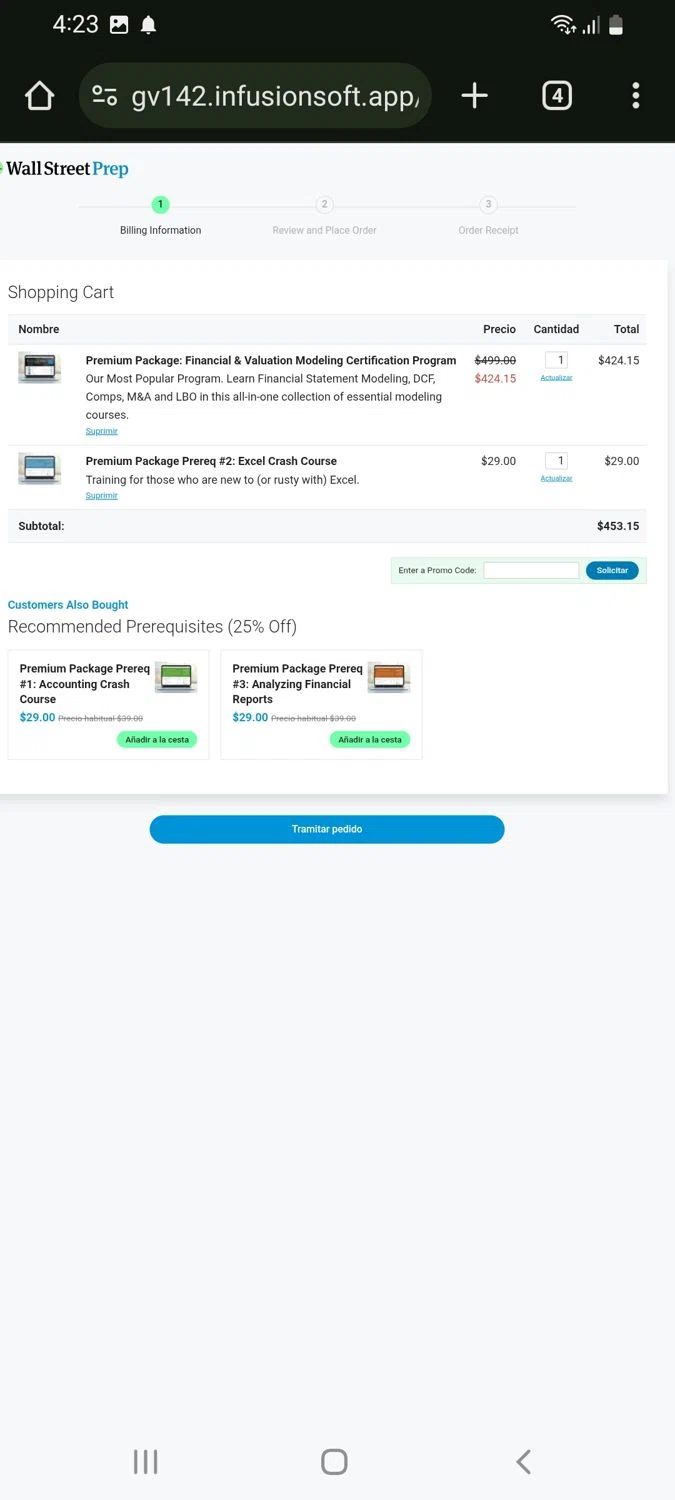Focus the promo code input field
Image resolution: width=675 pixels, height=1500 pixels.
tap(531, 571)
